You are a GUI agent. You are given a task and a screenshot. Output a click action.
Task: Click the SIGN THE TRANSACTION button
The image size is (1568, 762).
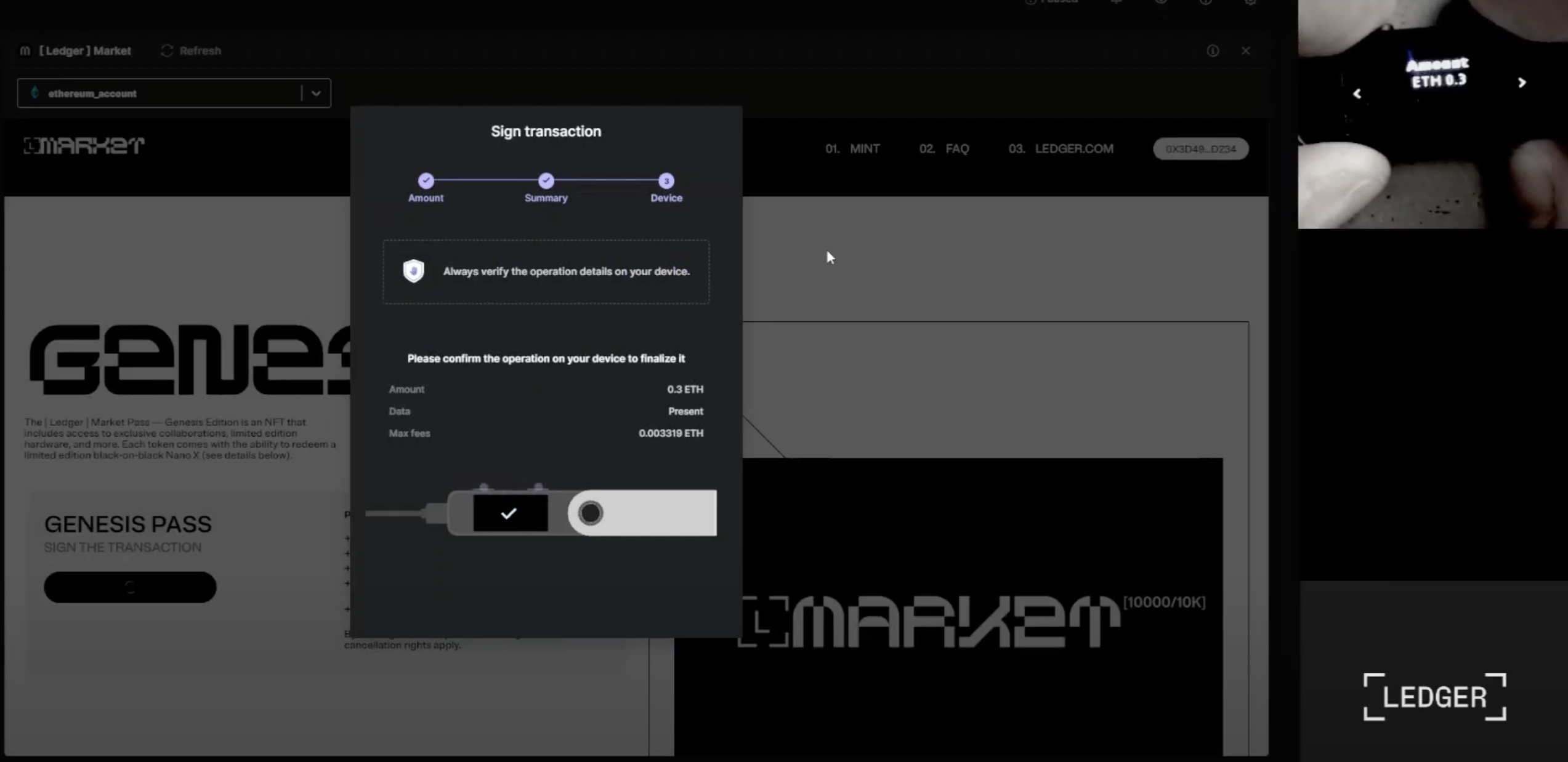pyautogui.click(x=130, y=587)
